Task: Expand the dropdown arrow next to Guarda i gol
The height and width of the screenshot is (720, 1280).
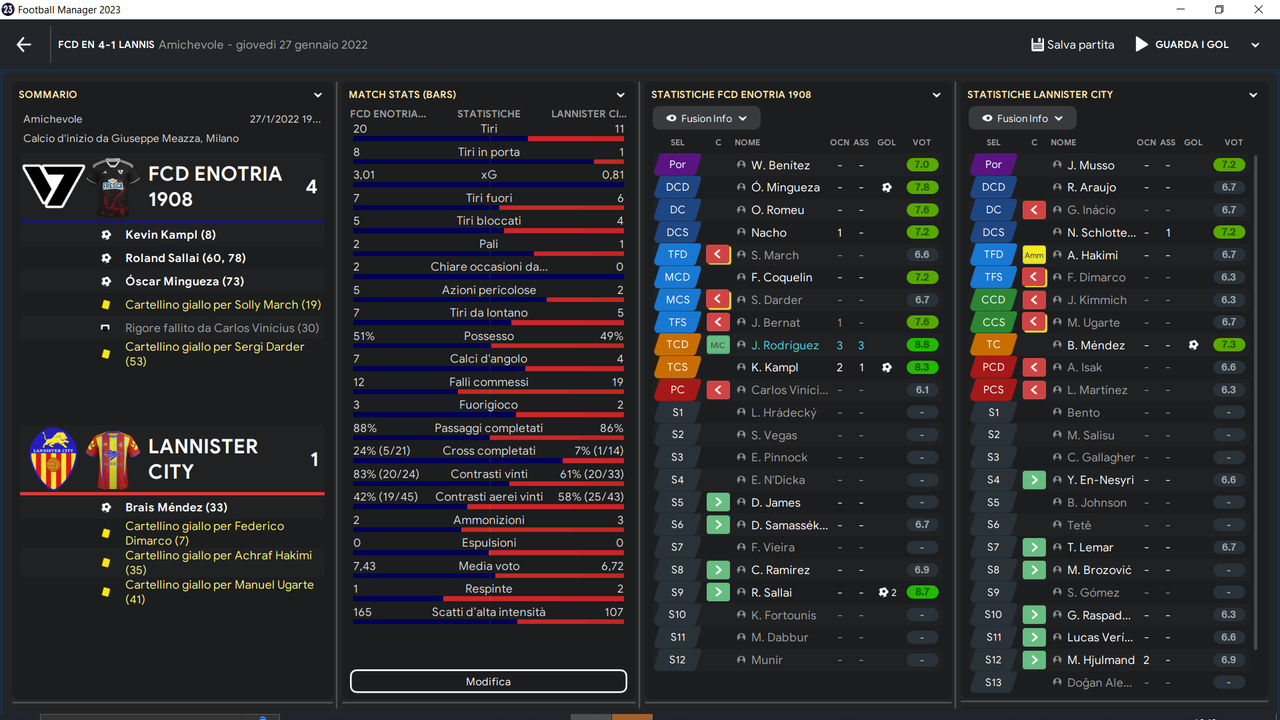Action: pos(1255,45)
